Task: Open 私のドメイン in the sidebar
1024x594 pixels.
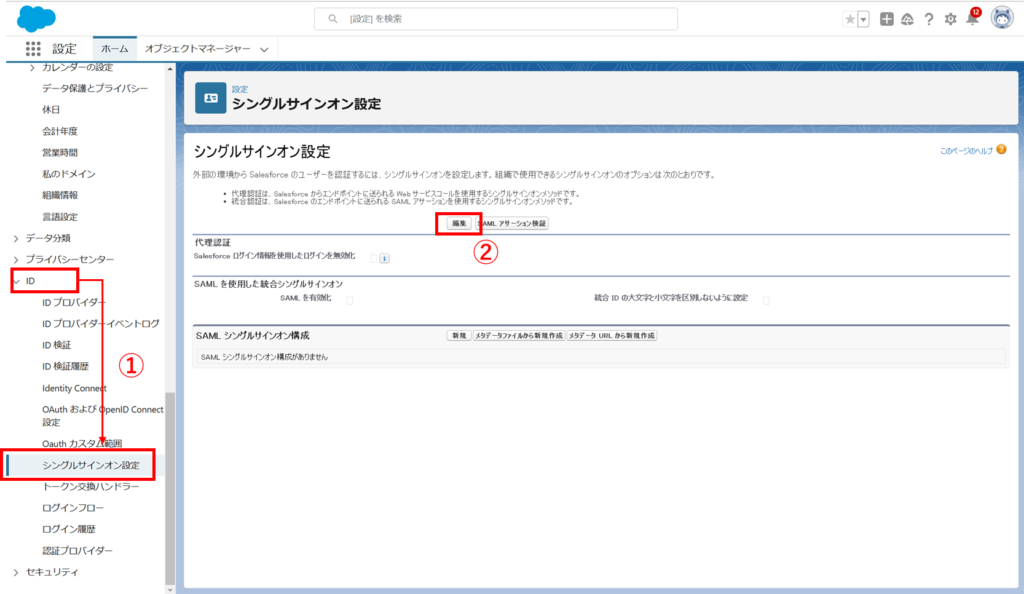Action: pos(69,174)
